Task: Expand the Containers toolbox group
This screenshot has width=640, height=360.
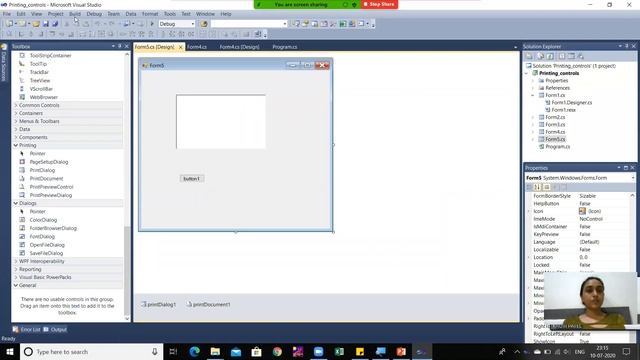Action: coord(31,113)
